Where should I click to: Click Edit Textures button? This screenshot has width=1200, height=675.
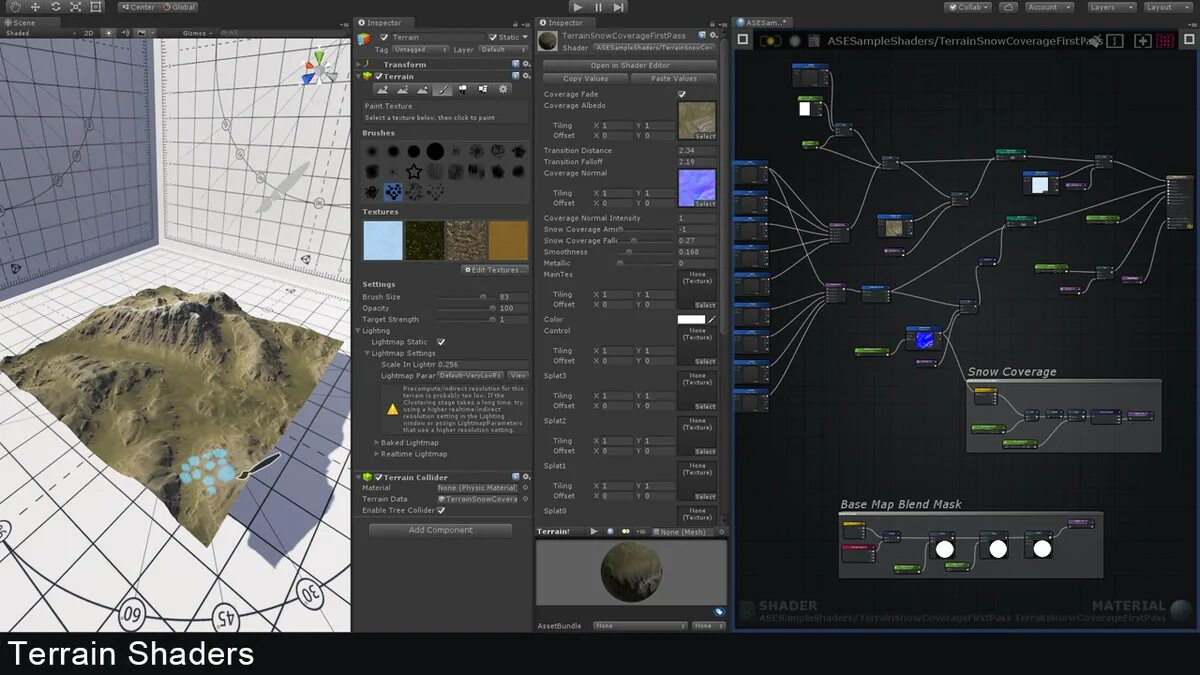[x=495, y=270]
